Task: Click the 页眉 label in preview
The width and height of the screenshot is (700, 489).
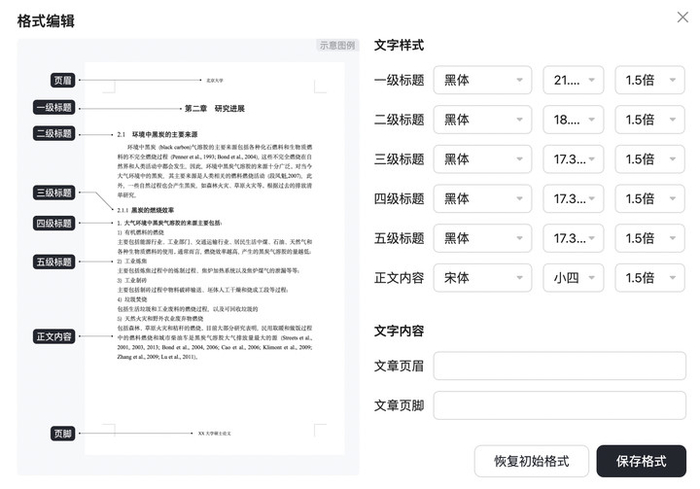Action: (x=62, y=80)
